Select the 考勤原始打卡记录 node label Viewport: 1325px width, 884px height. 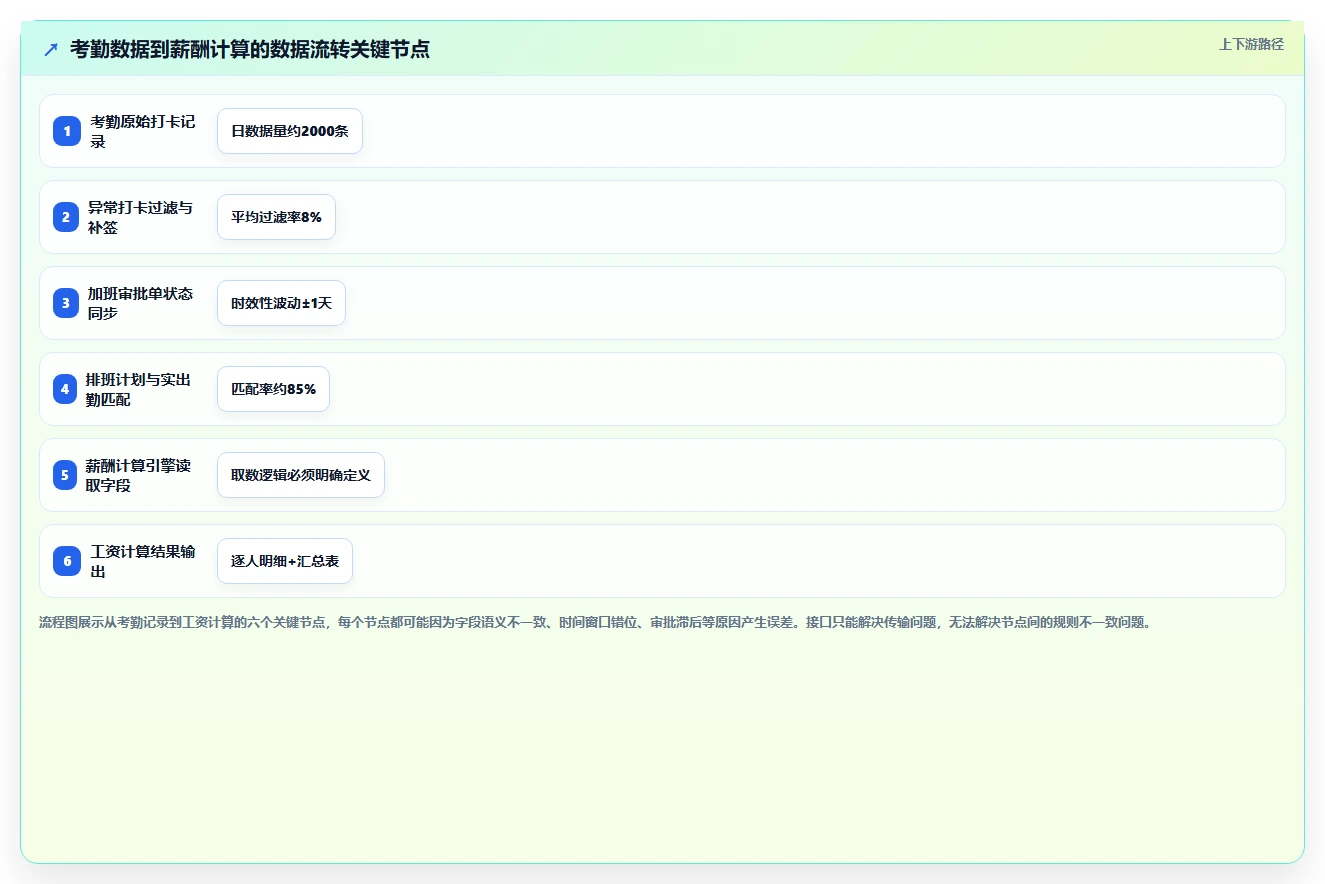(x=143, y=131)
